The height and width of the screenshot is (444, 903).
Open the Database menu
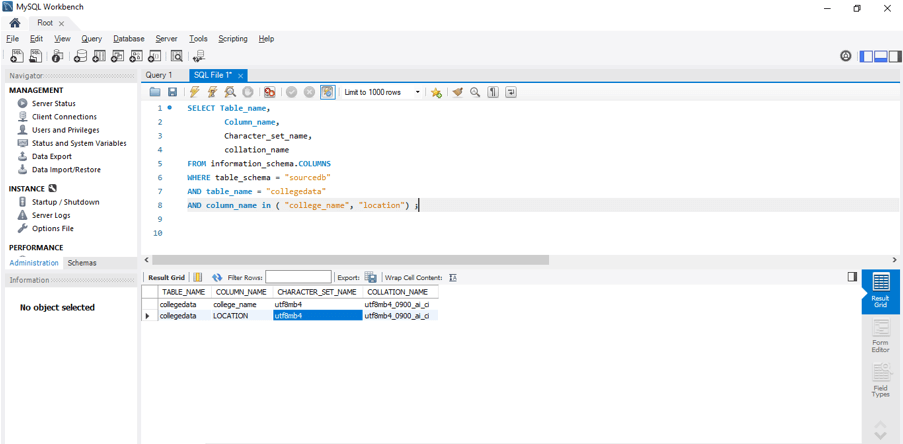pyautogui.click(x=128, y=39)
